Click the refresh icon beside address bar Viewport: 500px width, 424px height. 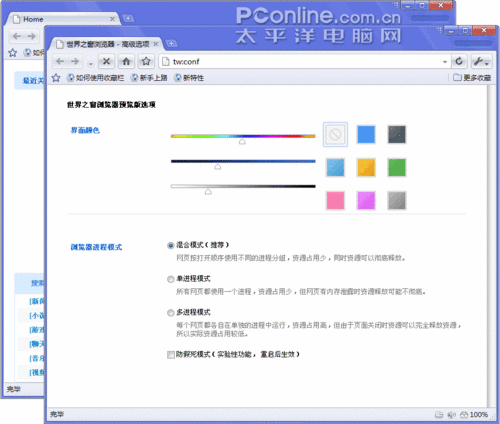459,61
